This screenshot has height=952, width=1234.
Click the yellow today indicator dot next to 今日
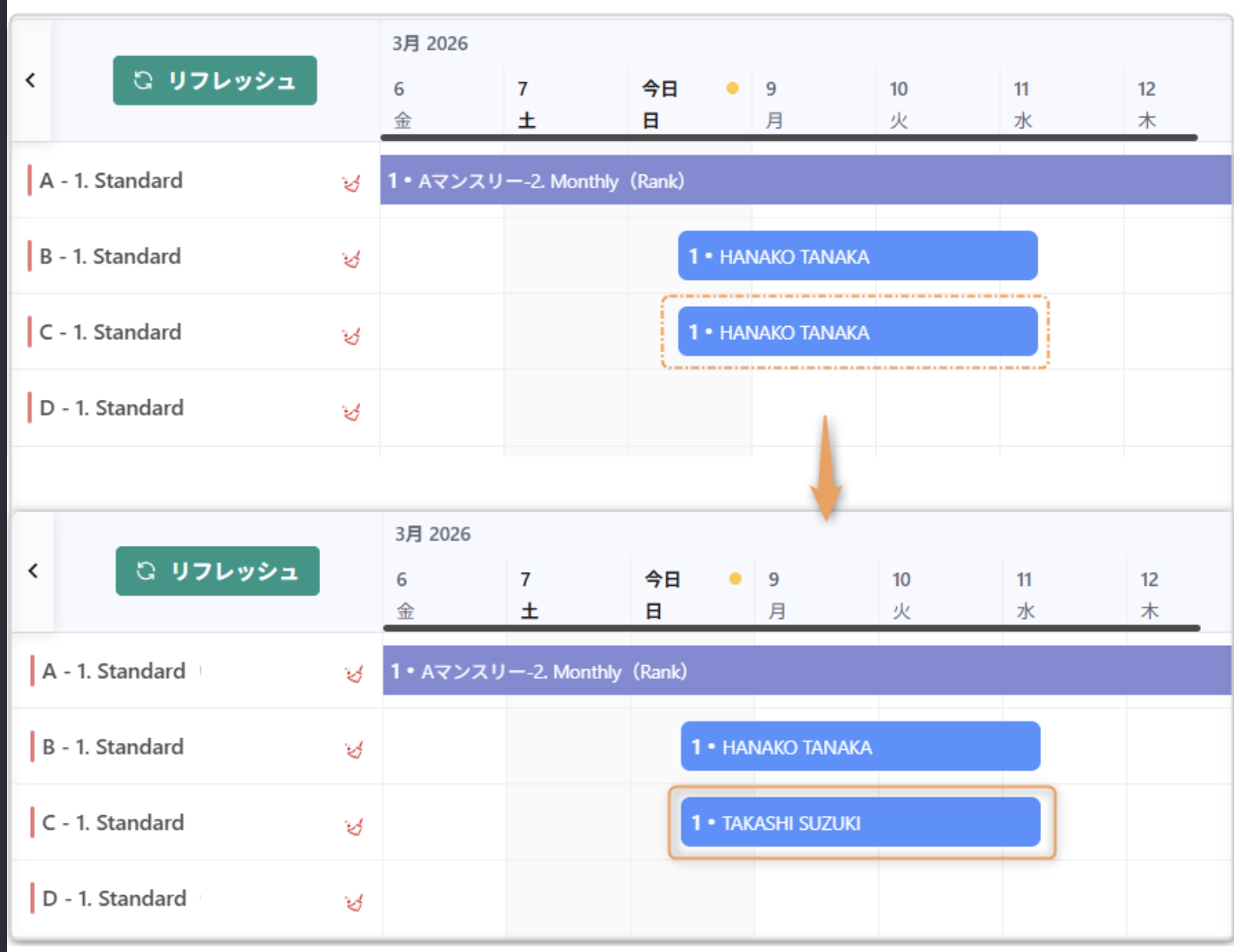pos(732,88)
